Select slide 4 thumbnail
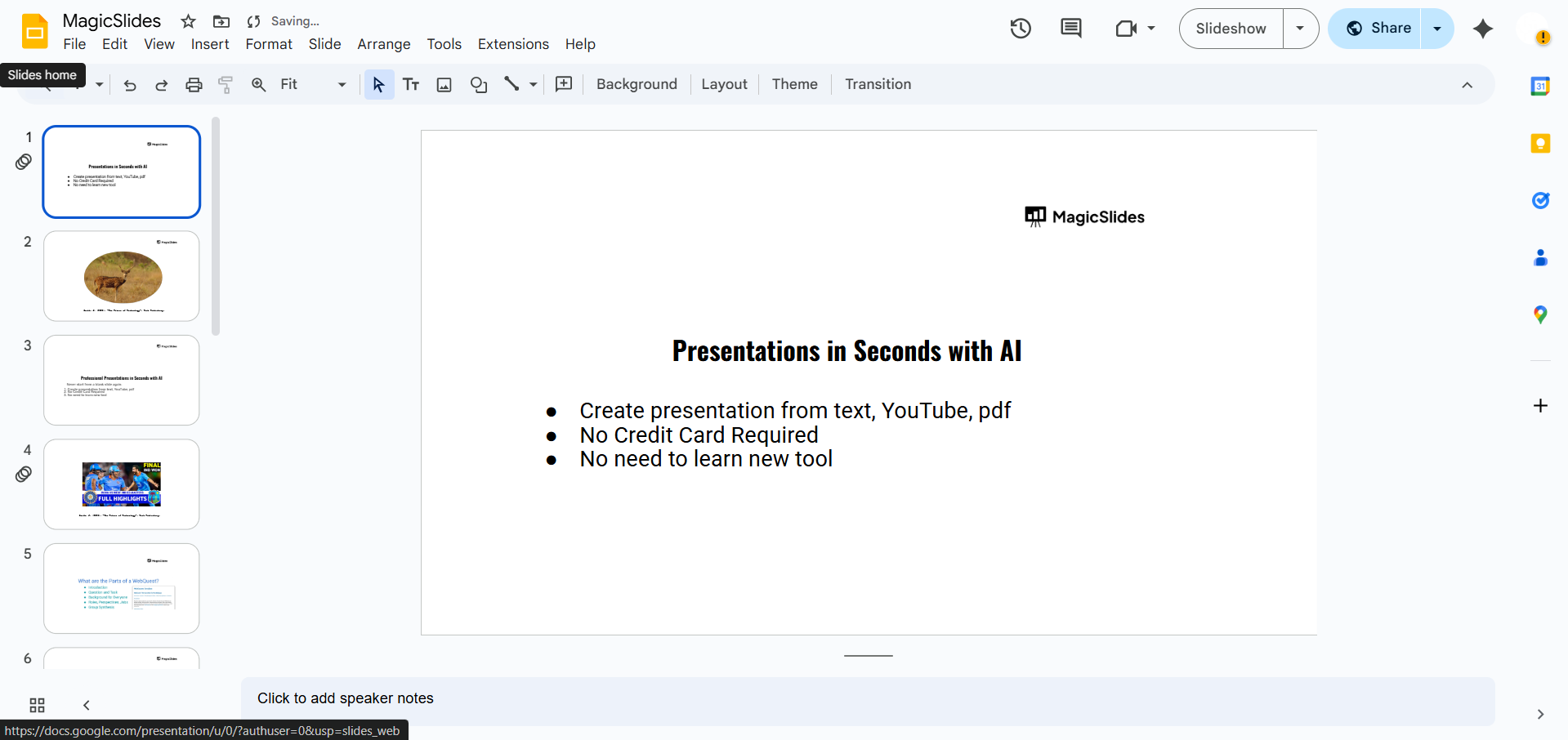 (122, 484)
